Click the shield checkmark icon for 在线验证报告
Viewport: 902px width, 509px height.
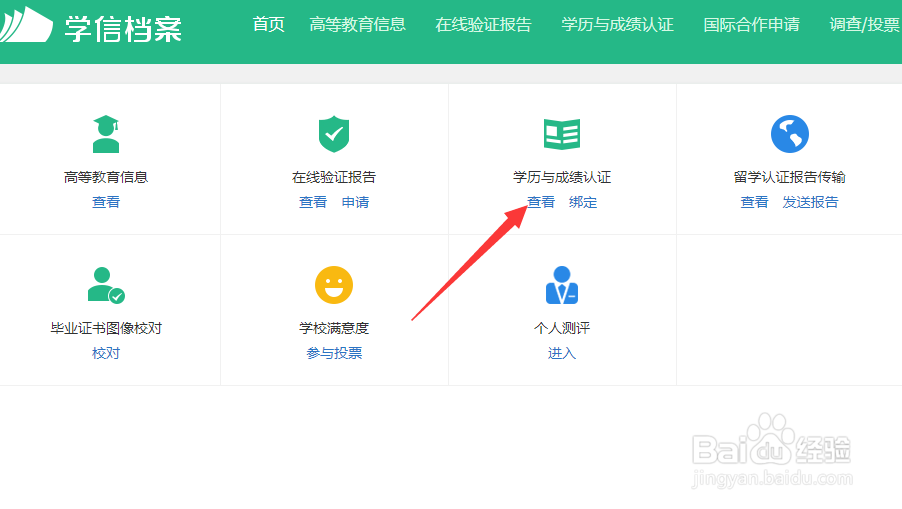[334, 133]
